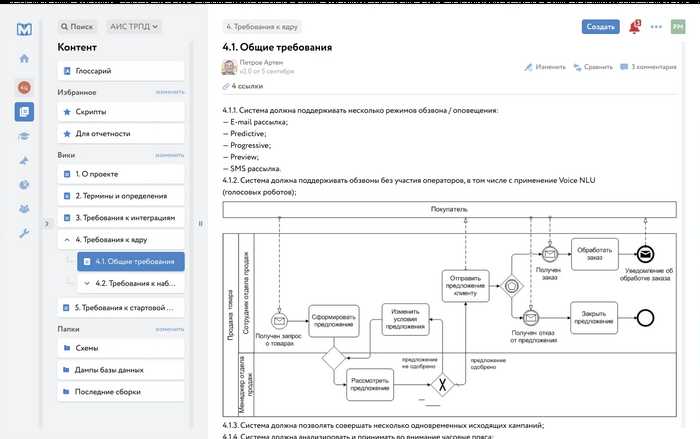Viewport: 700px width, 439px height.
Task: Open the Глоссарий item
Action: [121, 71]
